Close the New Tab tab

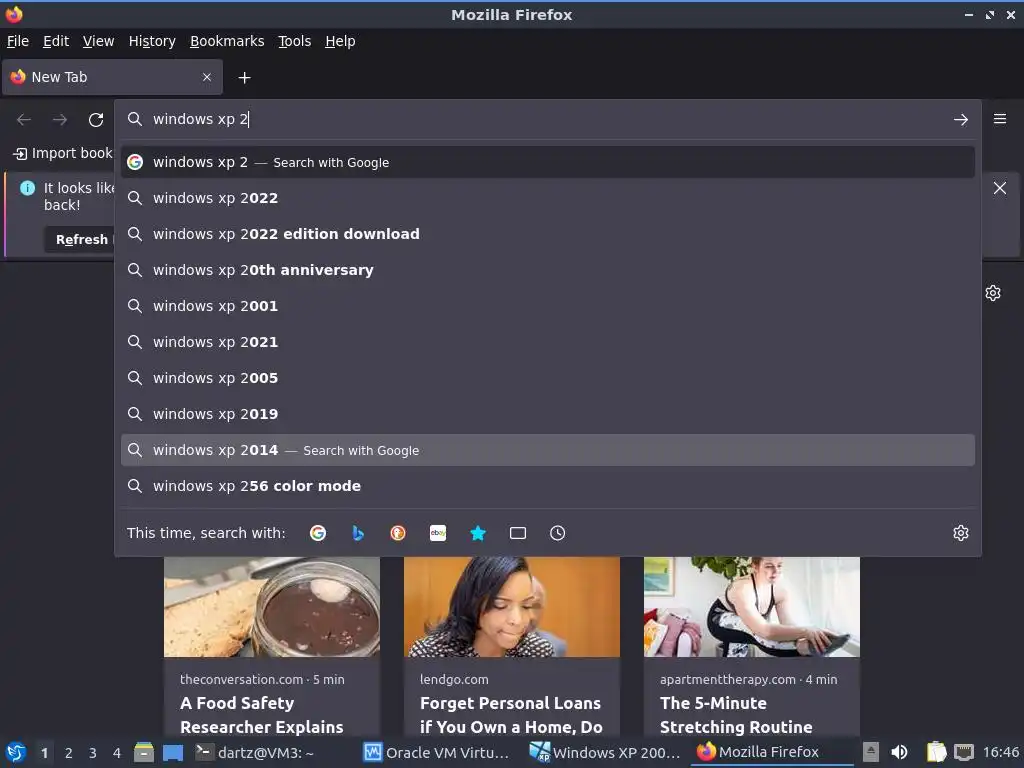207,77
